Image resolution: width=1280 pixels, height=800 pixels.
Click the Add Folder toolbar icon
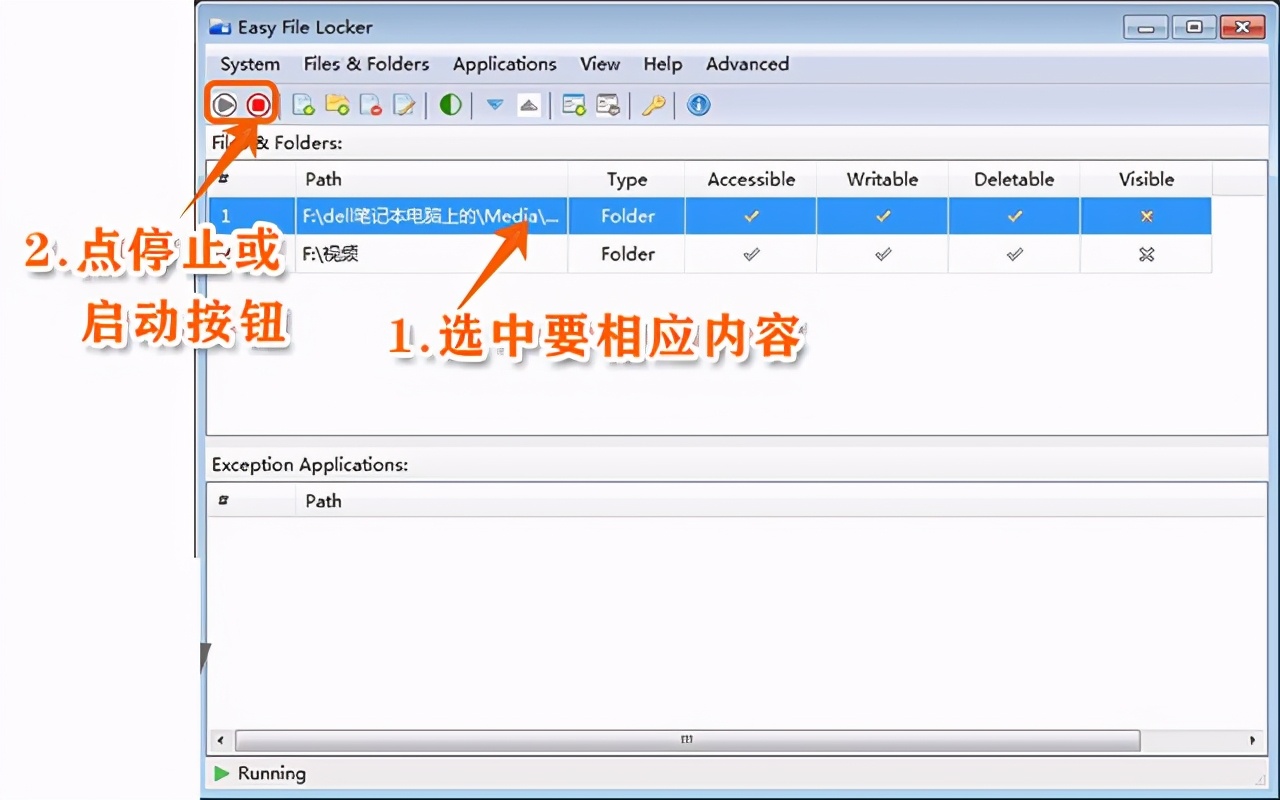tap(338, 104)
